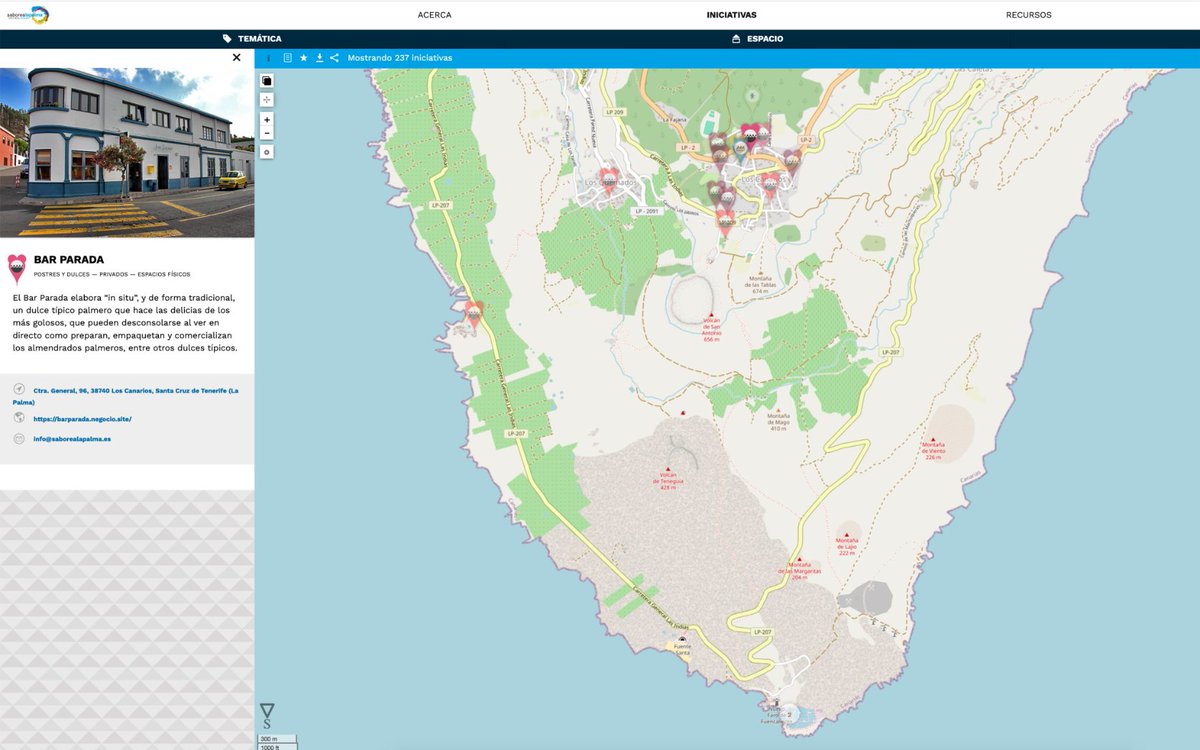This screenshot has height=750, width=1200.
Task: Click the globe icon beside the website link
Action: click(19, 417)
